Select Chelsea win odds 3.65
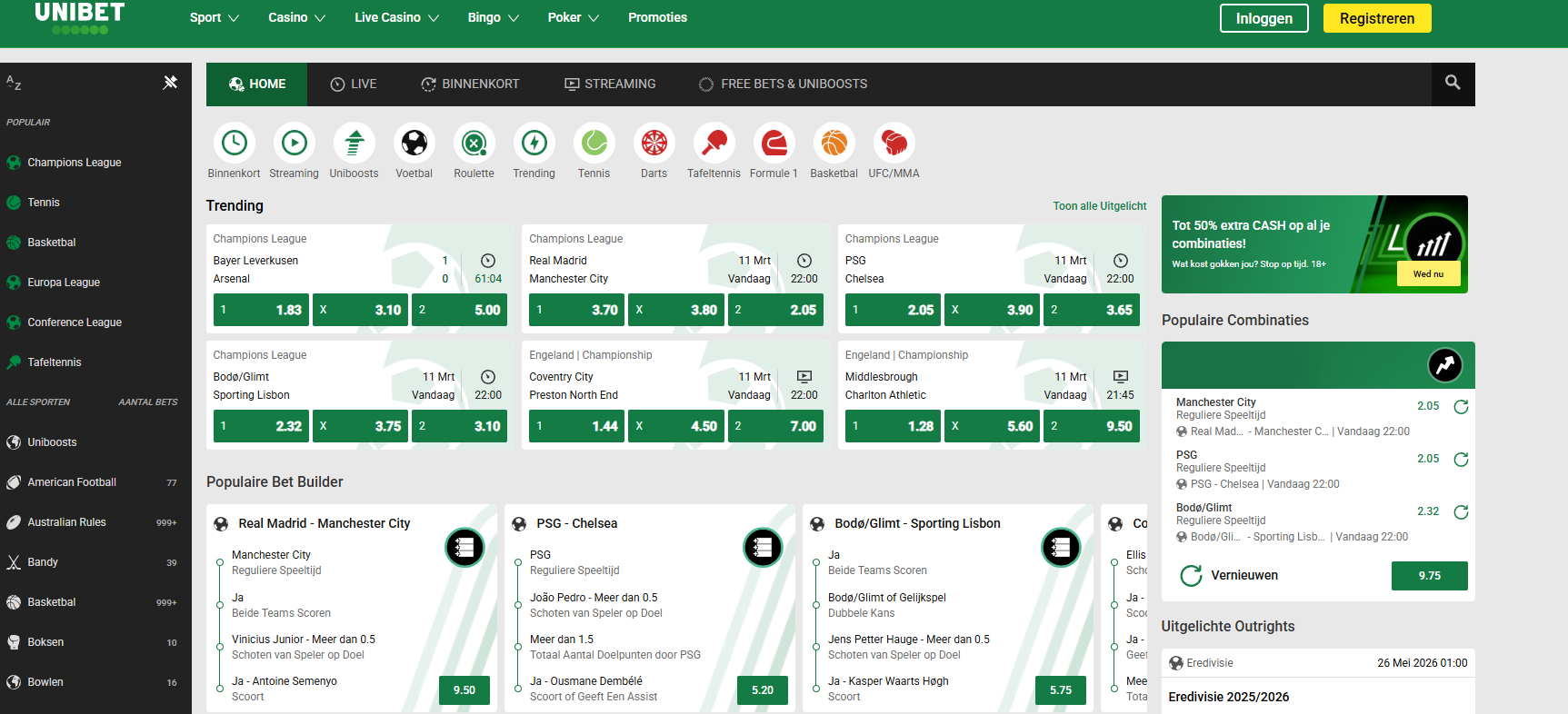1568x714 pixels. coord(1092,310)
